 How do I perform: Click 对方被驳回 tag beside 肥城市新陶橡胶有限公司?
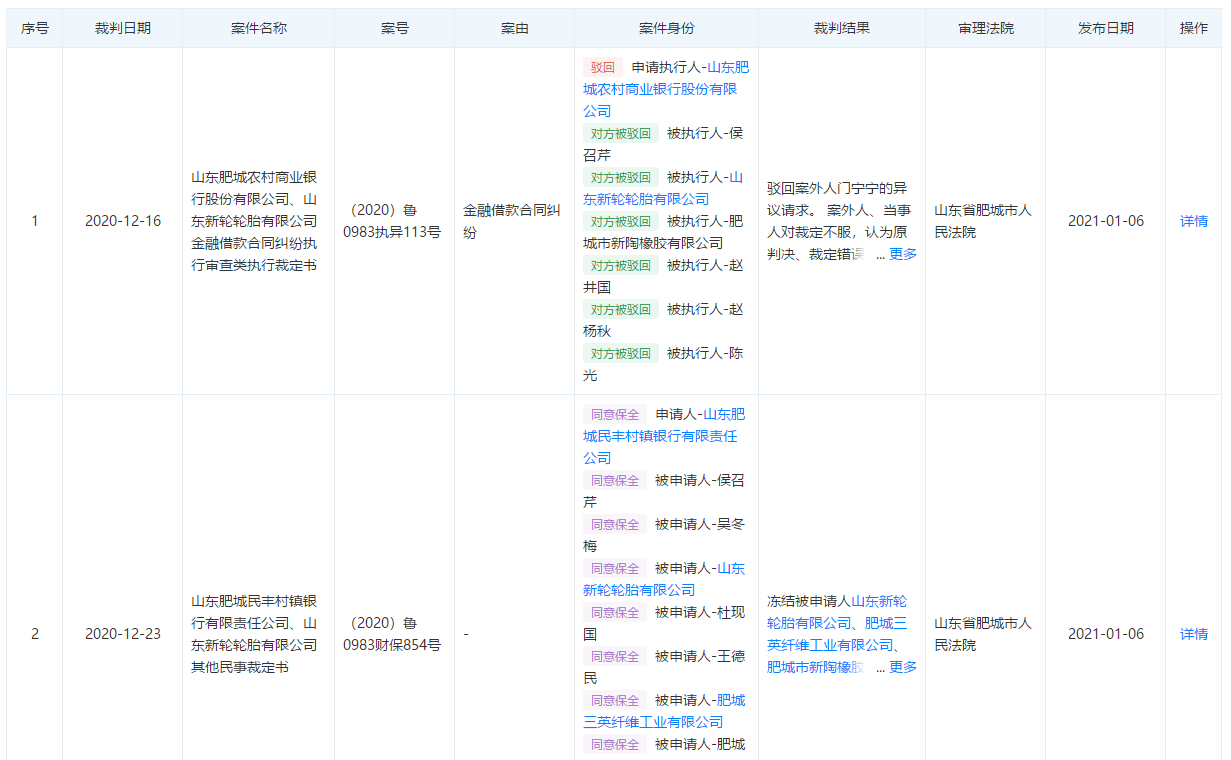tap(621, 222)
